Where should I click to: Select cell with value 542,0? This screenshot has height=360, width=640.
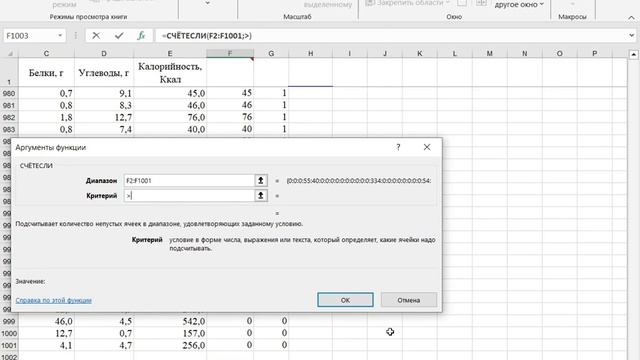(x=170, y=321)
